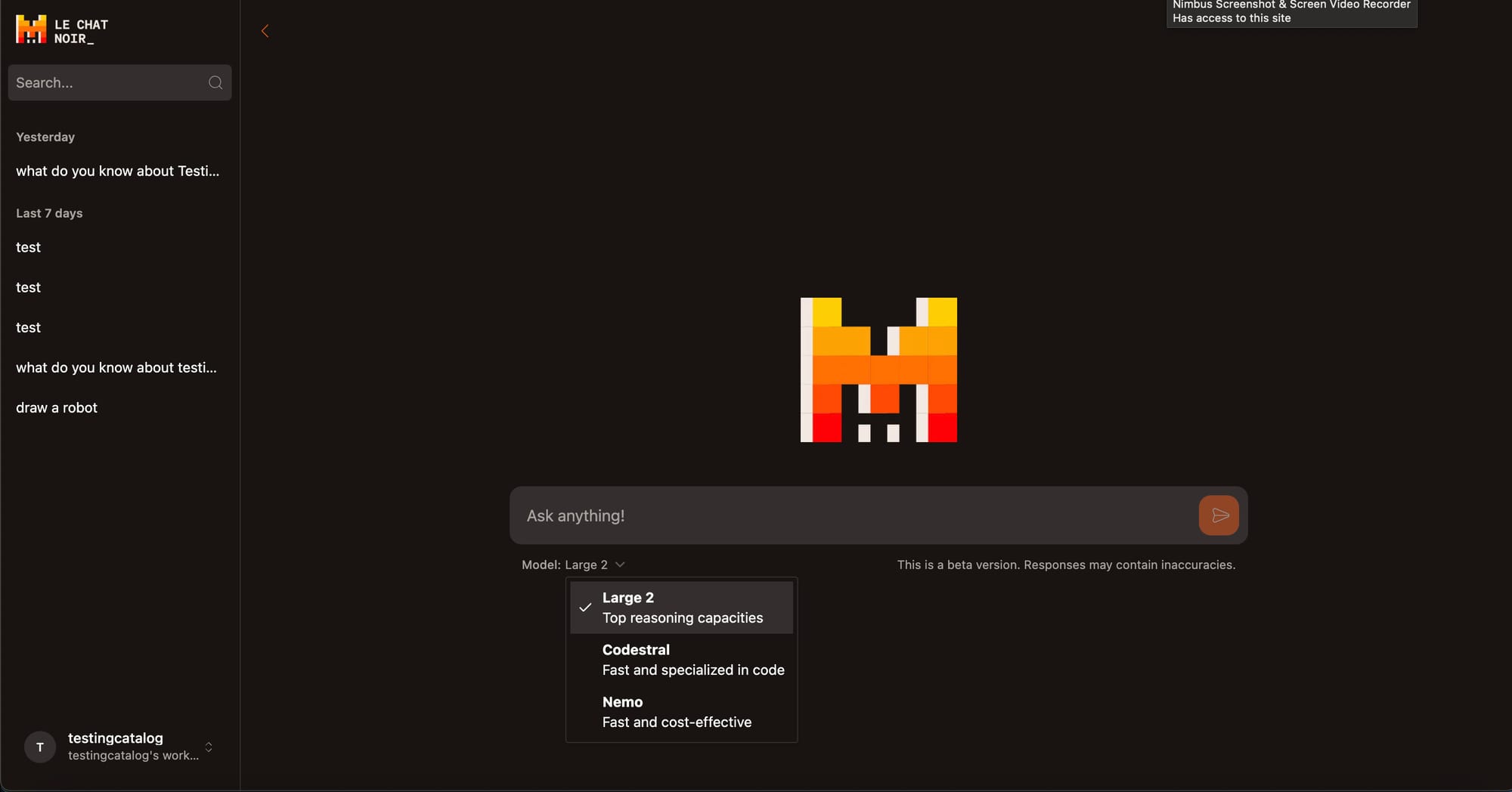Collapse sidebar with the orange back chevron
Viewport: 1512px width, 792px height.
265,31
